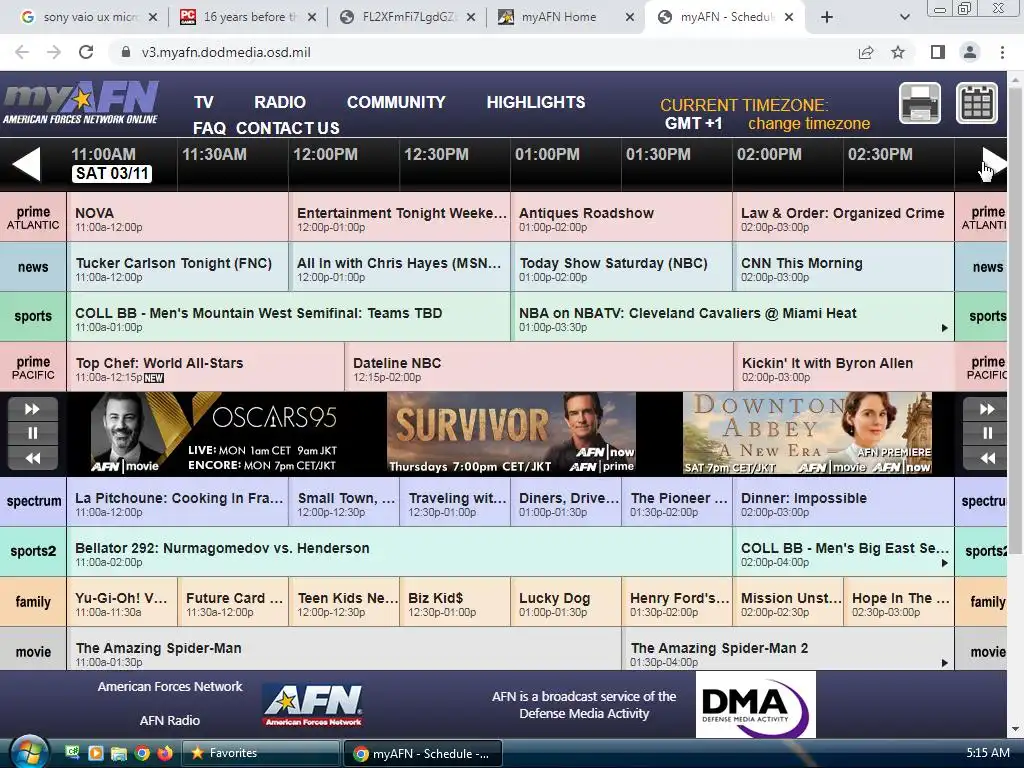Open the file explorer taskbar icon
Screen dimensions: 1024x768
click(118, 753)
